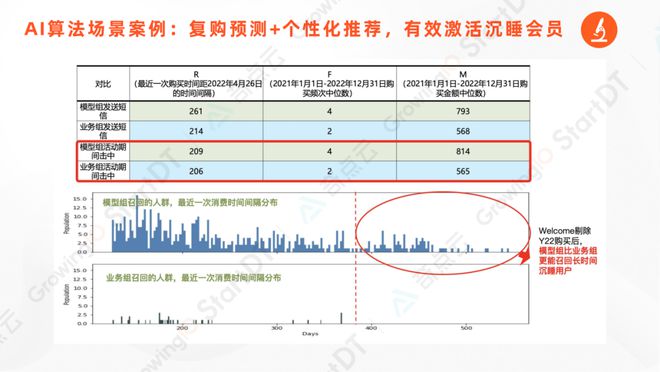Click the row label '模型组活动期间击中'
The height and width of the screenshot is (372, 660).
(x=103, y=151)
